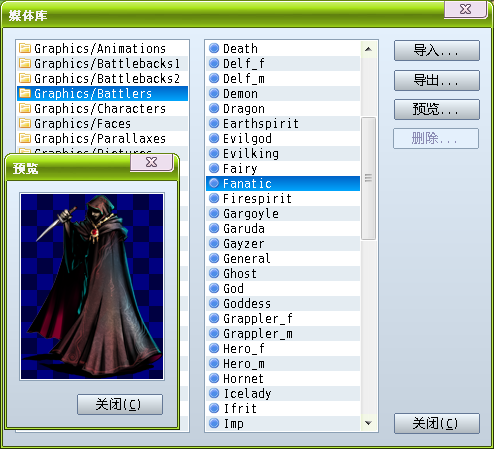The width and height of the screenshot is (494, 449).
Task: Select the Ifrit file name
Action: 240,409
